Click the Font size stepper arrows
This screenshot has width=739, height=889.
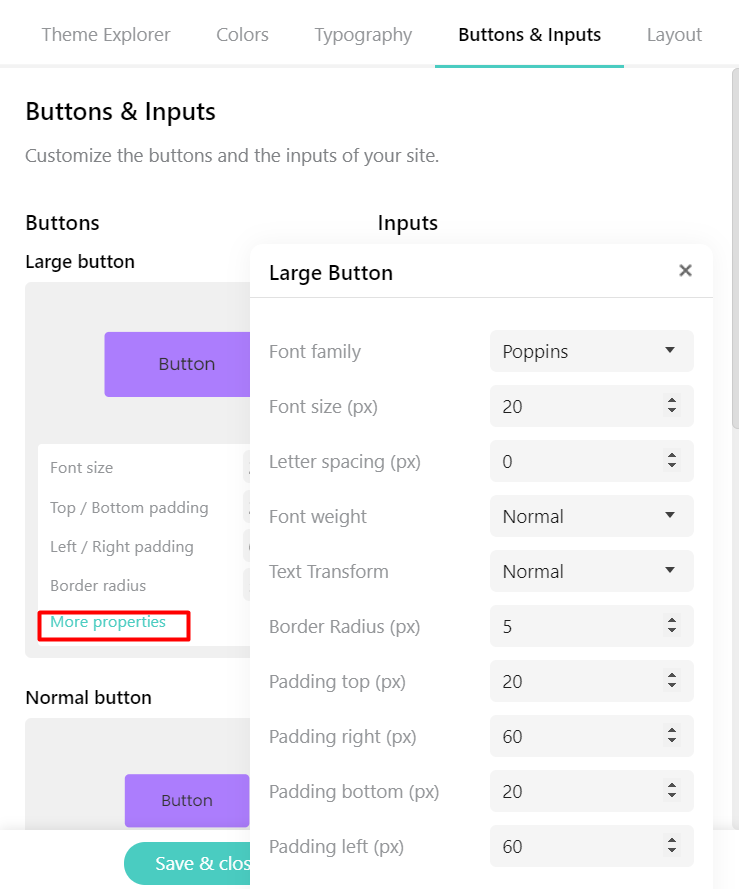coord(672,407)
